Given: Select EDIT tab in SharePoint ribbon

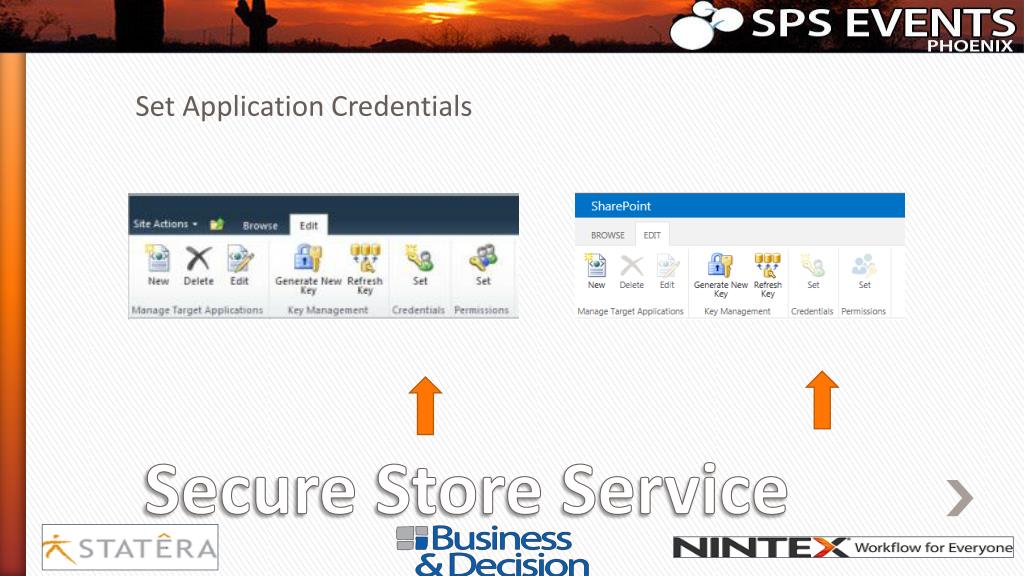Looking at the screenshot, I should 652,235.
